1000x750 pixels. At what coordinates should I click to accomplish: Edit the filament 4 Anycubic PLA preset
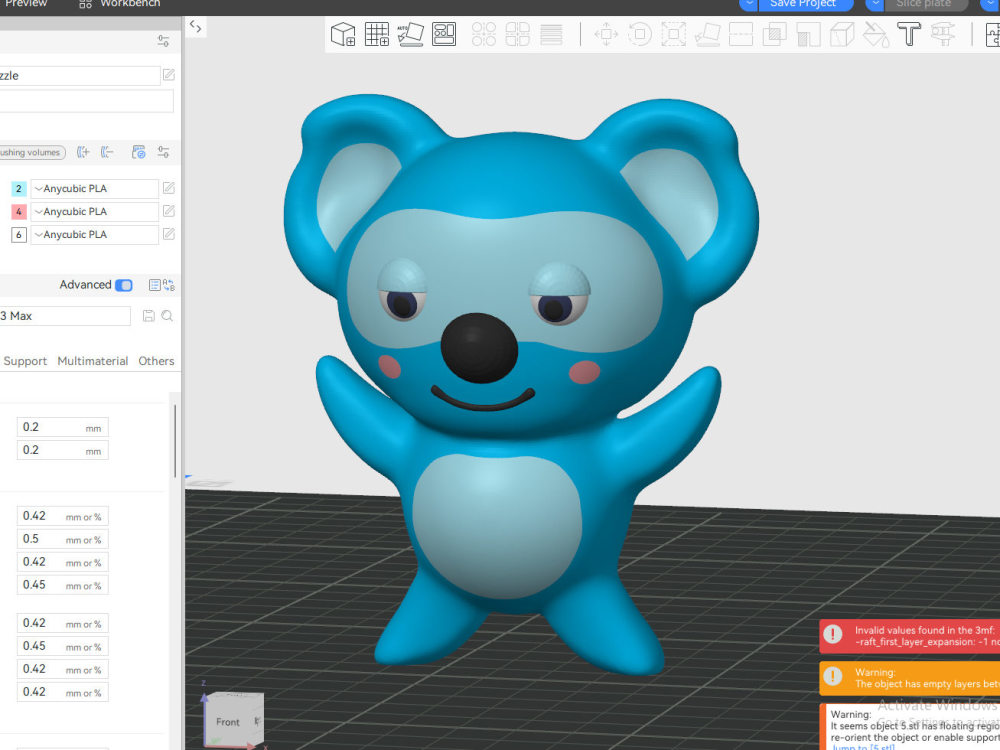point(169,211)
